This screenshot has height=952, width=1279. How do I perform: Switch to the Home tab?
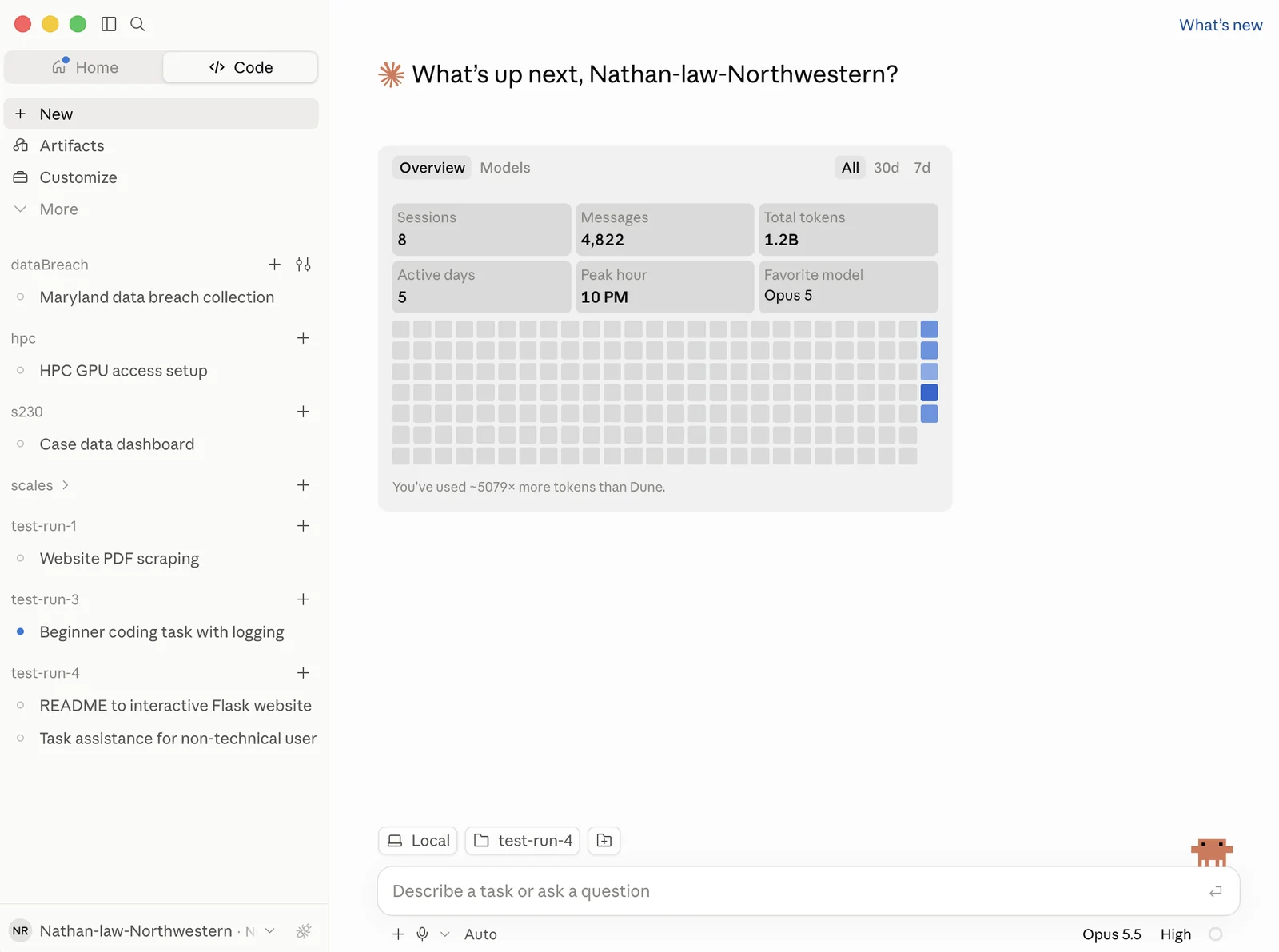[85, 67]
